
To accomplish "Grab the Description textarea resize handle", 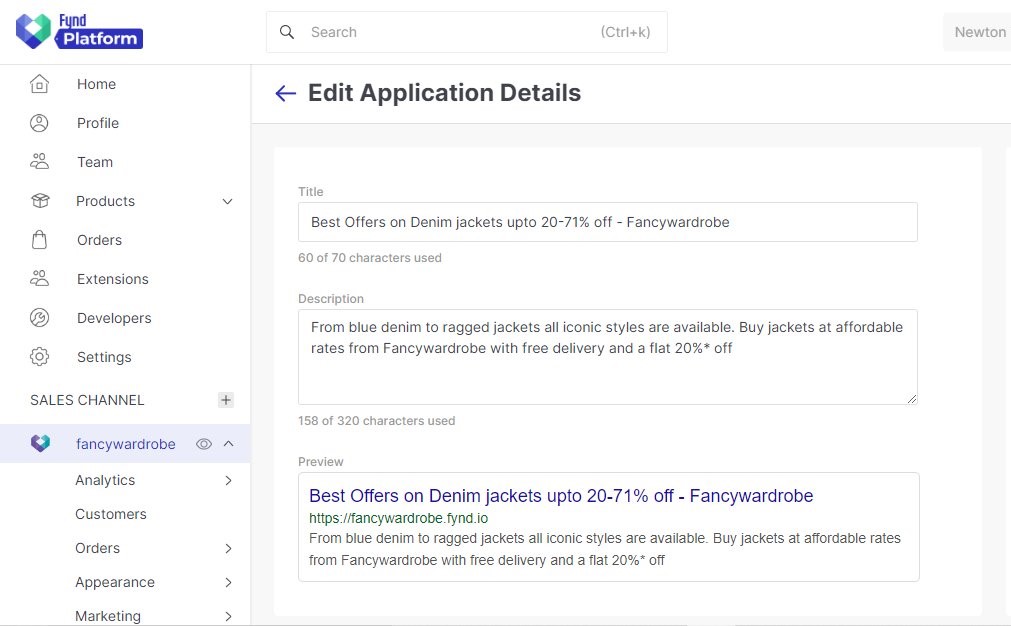I will [912, 399].
